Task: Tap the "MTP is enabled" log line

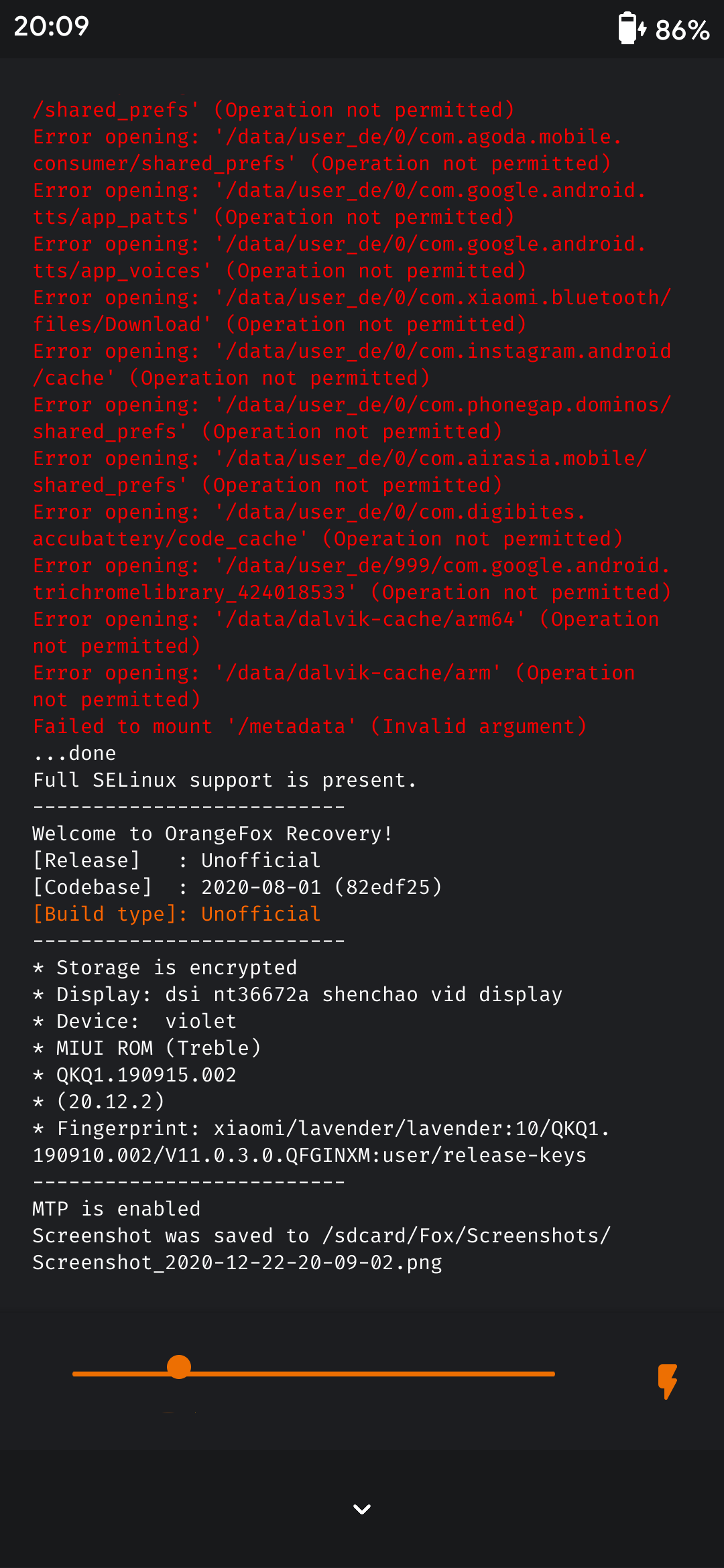Action: 117,1209
